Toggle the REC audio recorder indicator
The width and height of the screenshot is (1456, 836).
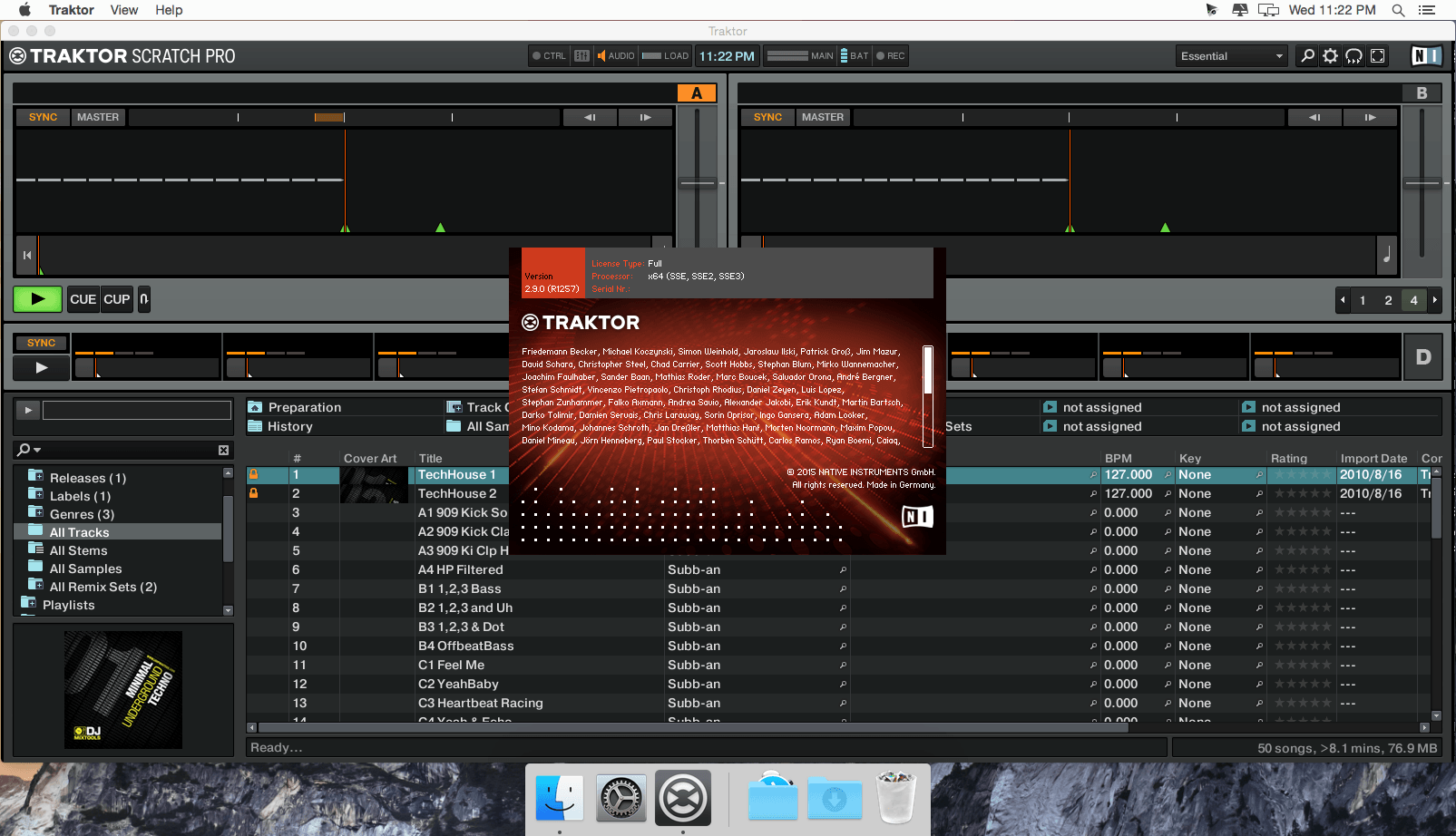[890, 56]
